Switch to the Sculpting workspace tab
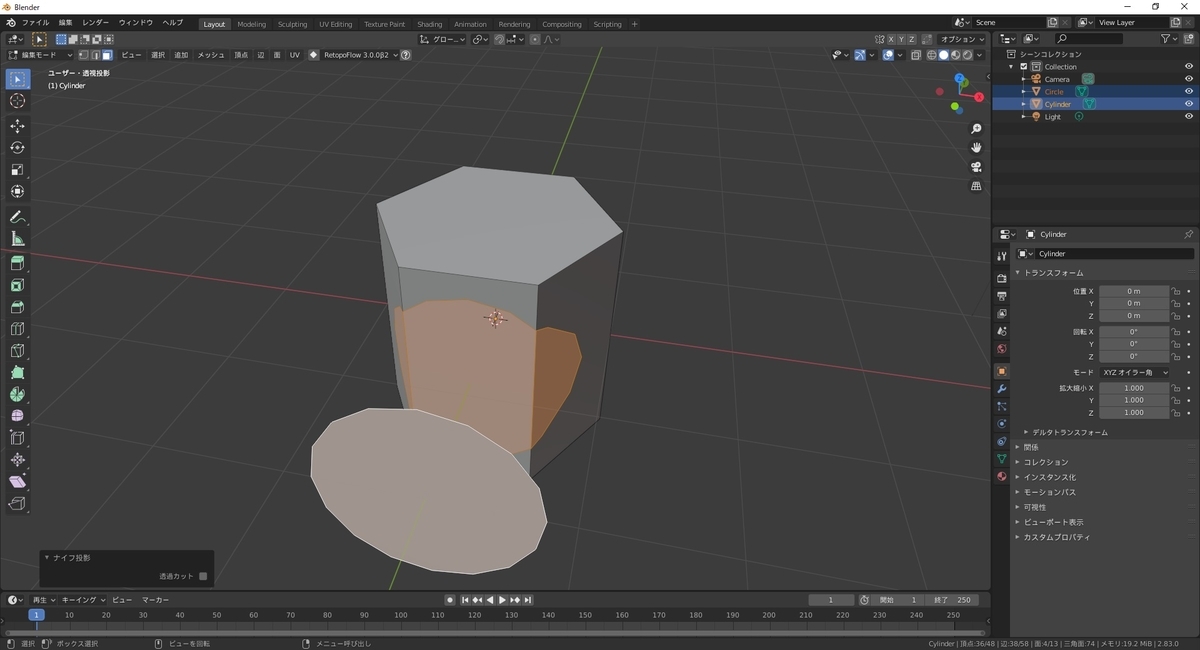Viewport: 1200px width, 650px height. point(292,24)
